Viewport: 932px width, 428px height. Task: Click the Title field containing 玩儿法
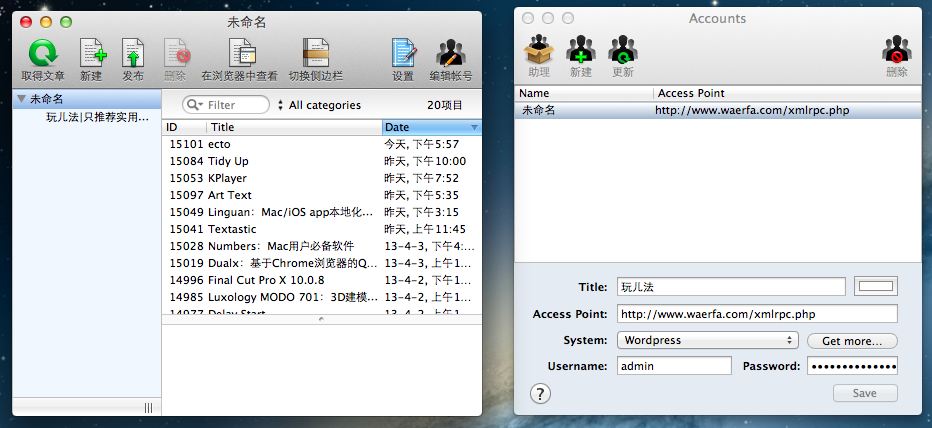(x=731, y=287)
